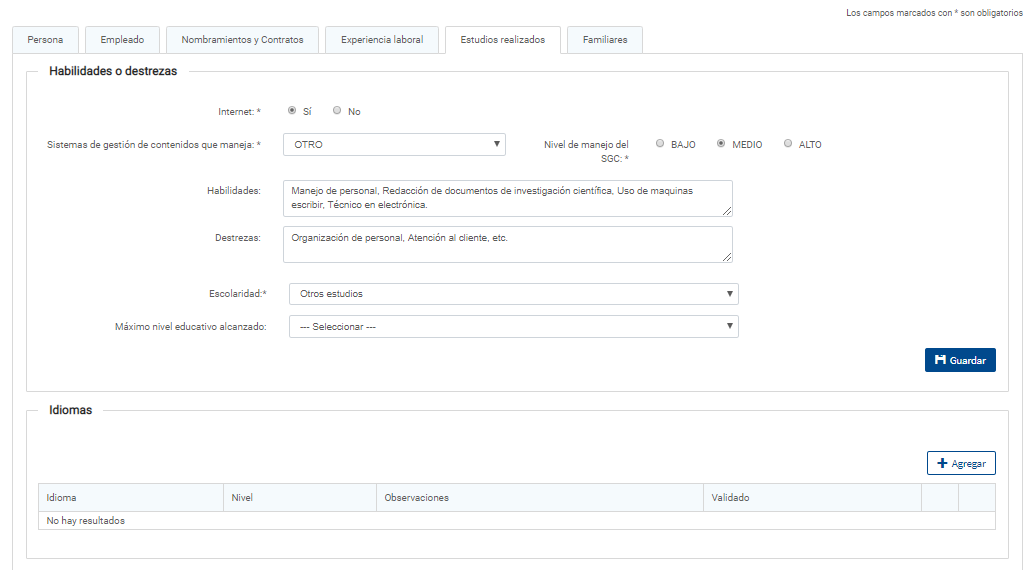
Task: Click the Validado column header
Action: pos(812,497)
